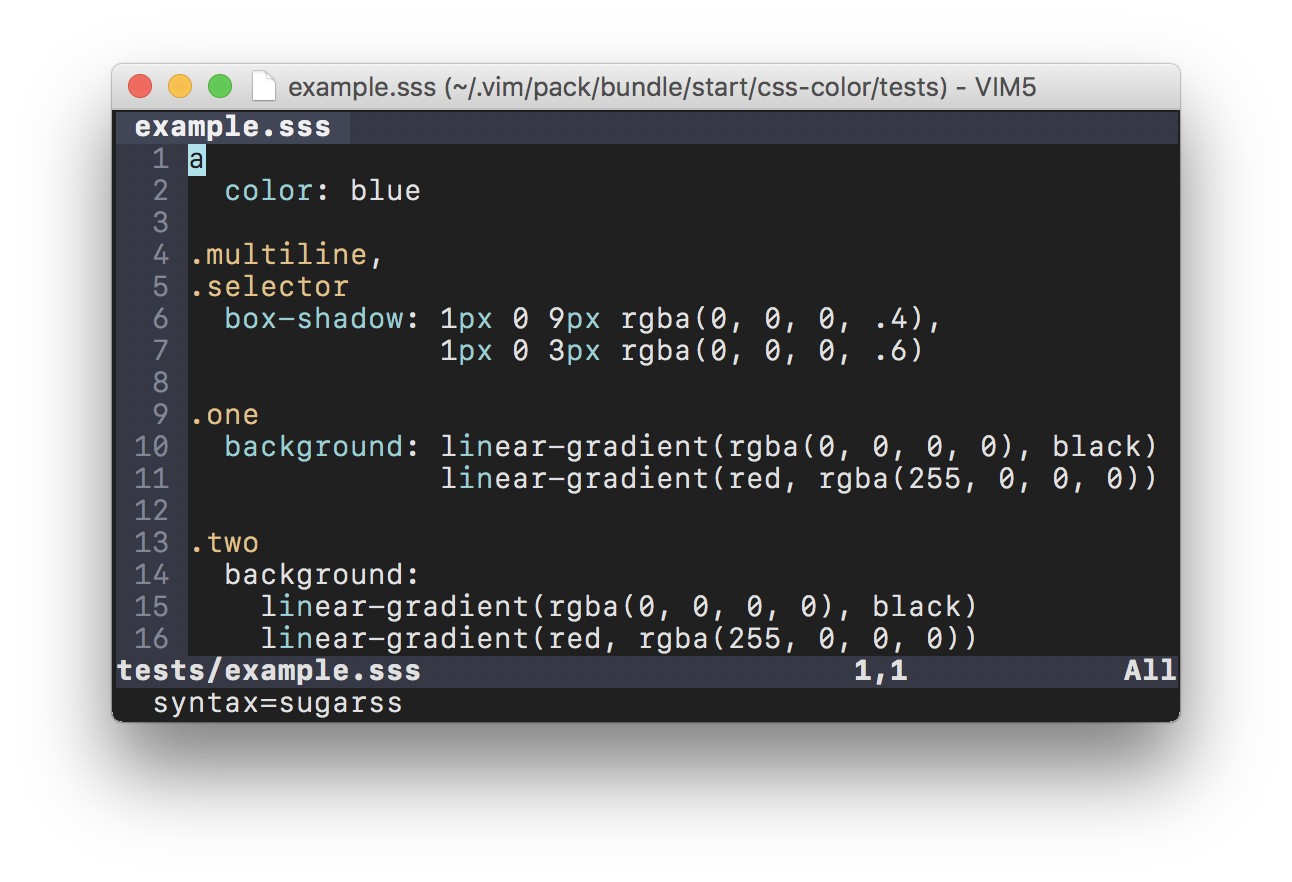Click the '.one' selector

point(224,415)
